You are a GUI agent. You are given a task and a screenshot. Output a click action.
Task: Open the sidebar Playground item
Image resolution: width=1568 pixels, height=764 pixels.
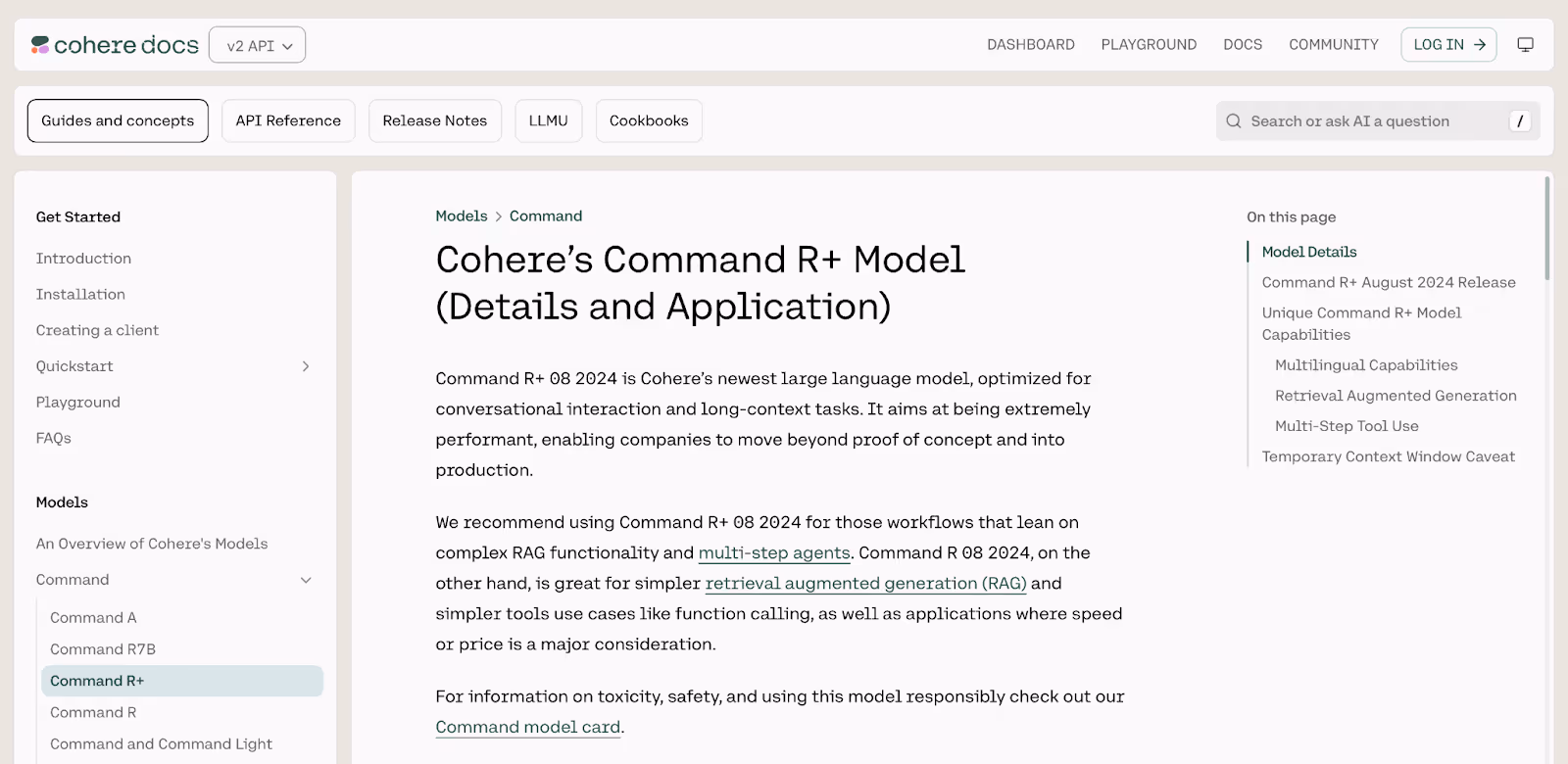[78, 403]
